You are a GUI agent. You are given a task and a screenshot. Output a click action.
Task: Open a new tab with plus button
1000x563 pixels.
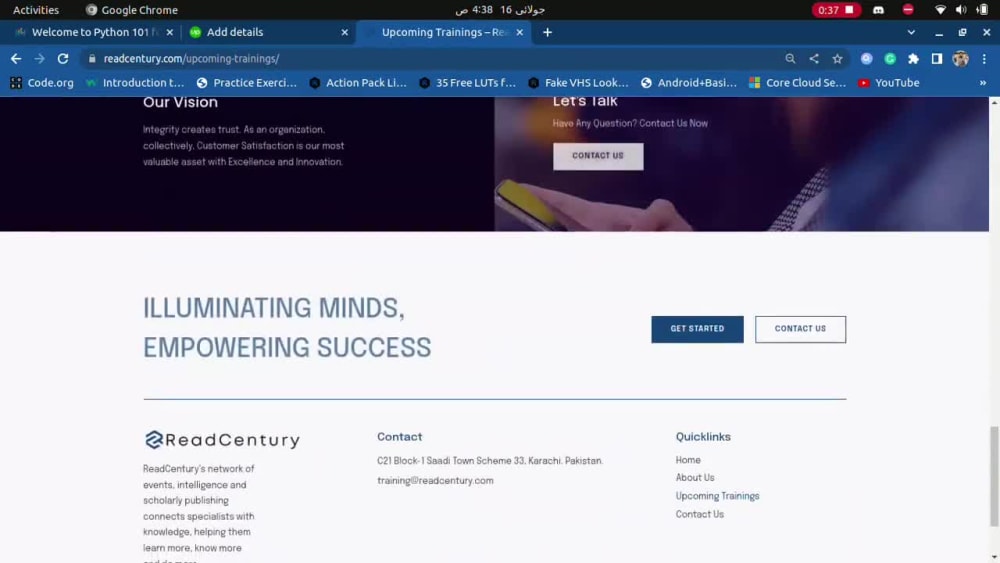(547, 32)
